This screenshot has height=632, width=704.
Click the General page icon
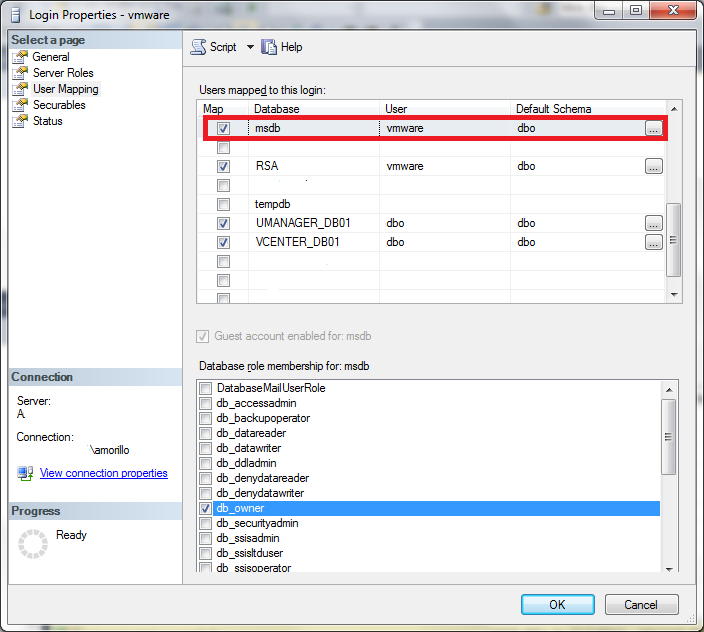(20, 57)
